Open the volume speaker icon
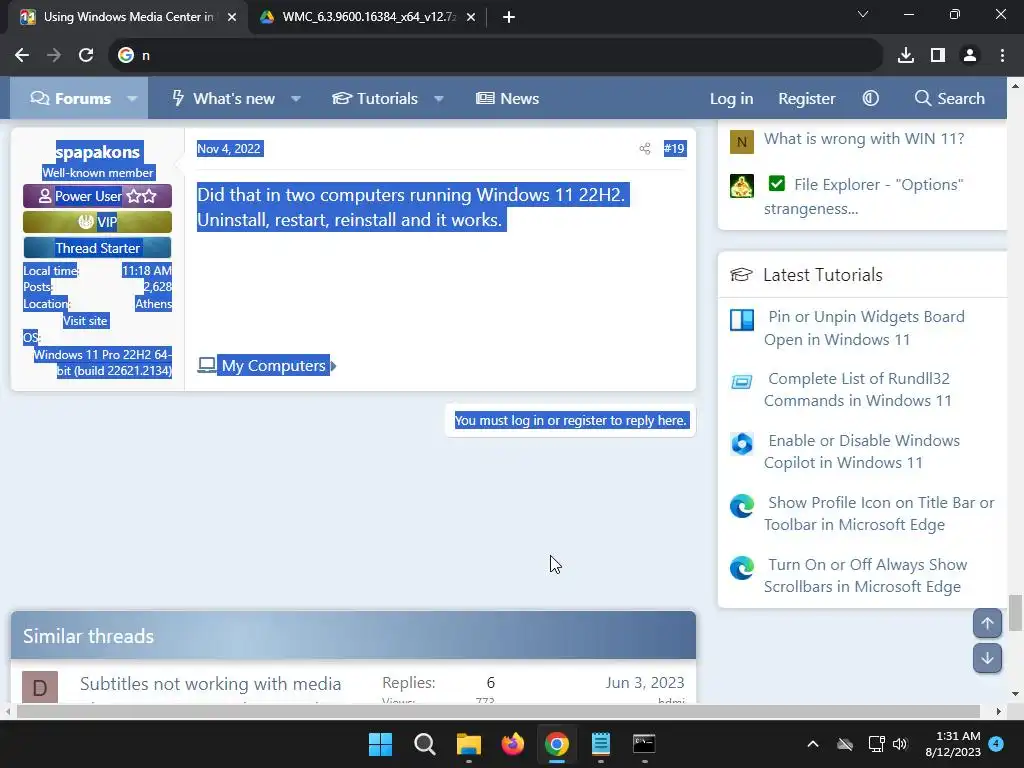Image resolution: width=1024 pixels, height=768 pixels. point(900,744)
